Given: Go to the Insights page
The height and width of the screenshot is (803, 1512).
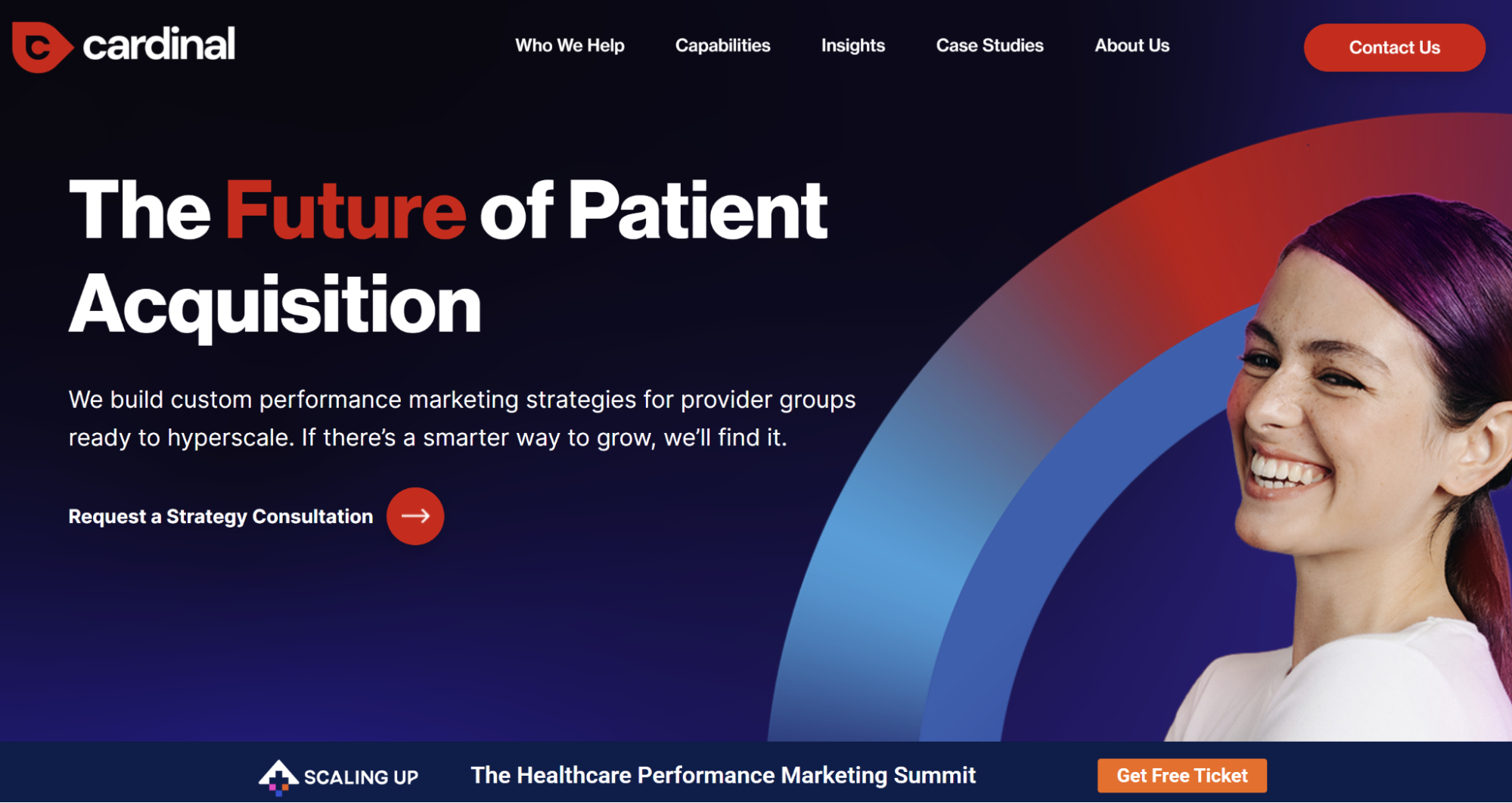Looking at the screenshot, I should tap(852, 45).
